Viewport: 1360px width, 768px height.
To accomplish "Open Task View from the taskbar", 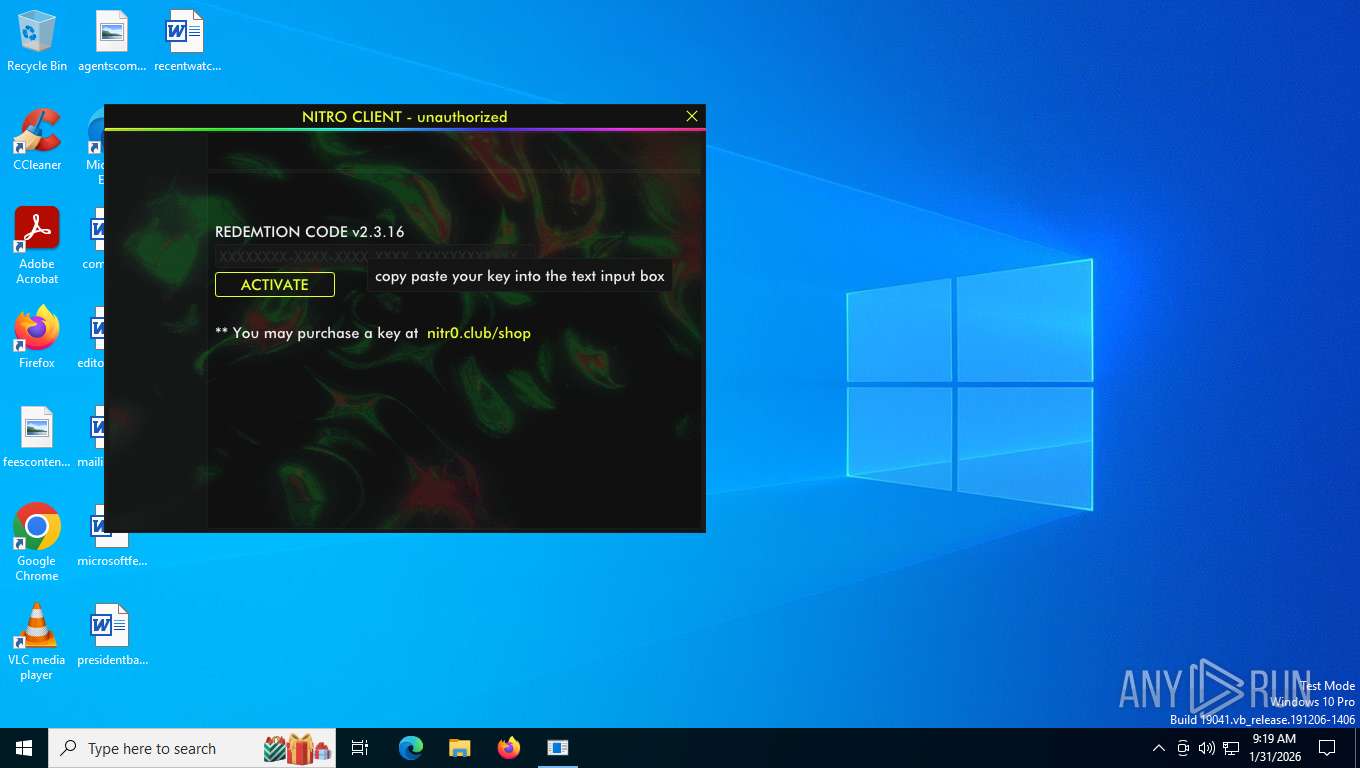I will coord(360,748).
